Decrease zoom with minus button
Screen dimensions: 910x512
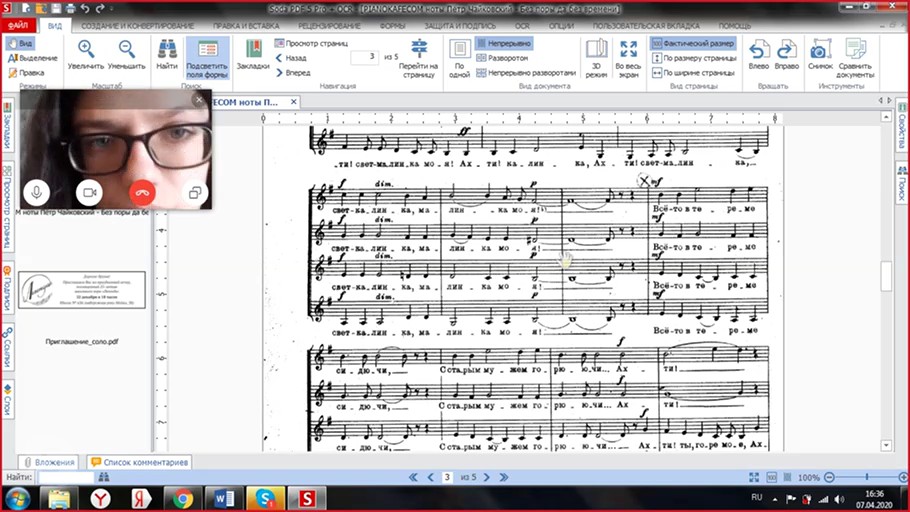click(x=829, y=477)
